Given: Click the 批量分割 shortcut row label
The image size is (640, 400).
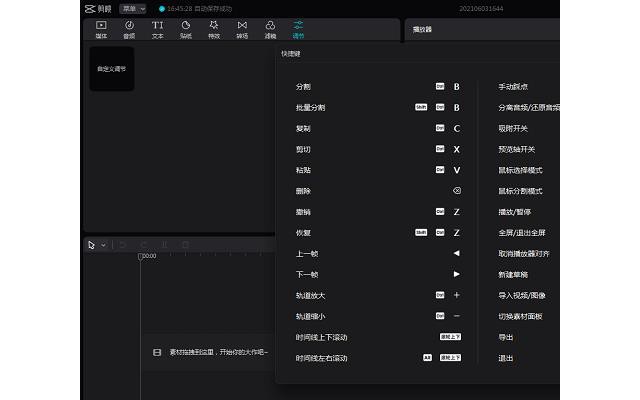Looking at the screenshot, I should coord(310,107).
